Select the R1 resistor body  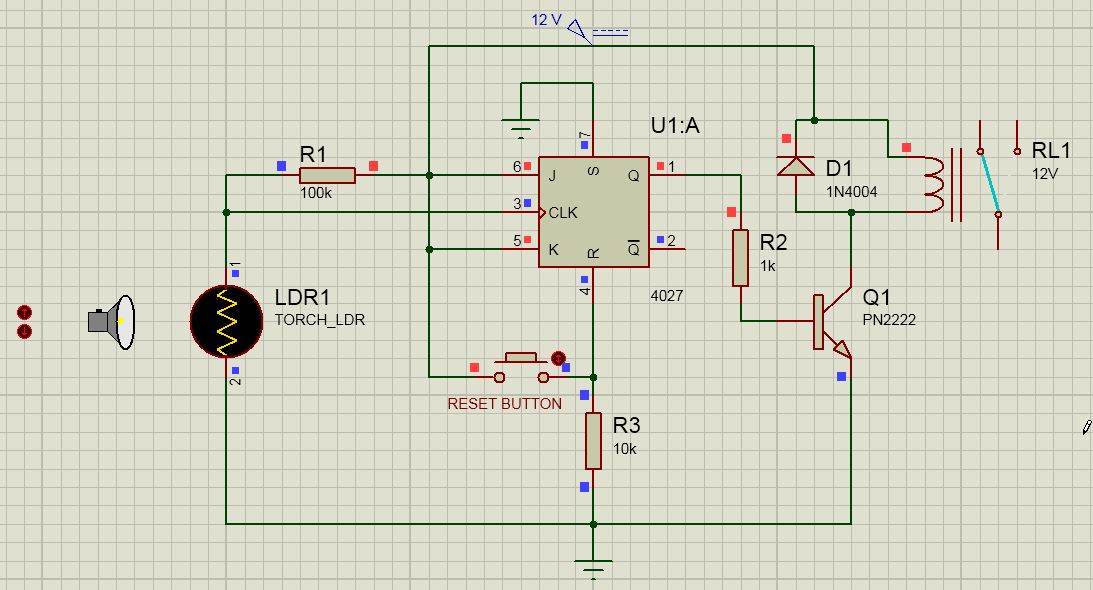click(x=328, y=175)
